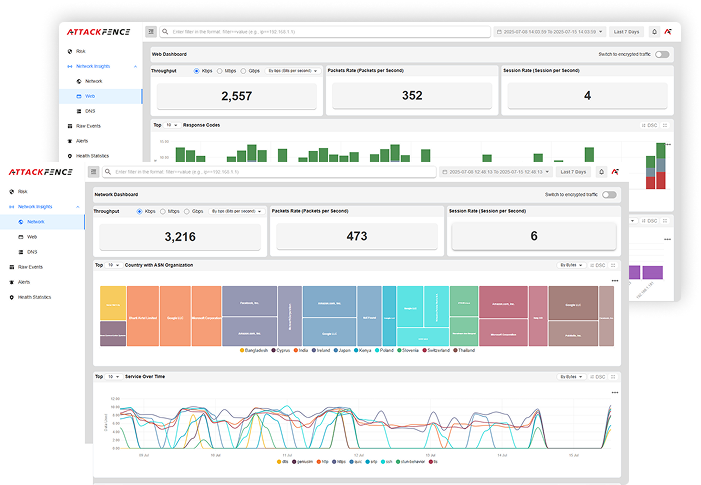701x485 pixels.
Task: Click the hamburger menu icon in the Network Dashboard
Action: (x=94, y=172)
